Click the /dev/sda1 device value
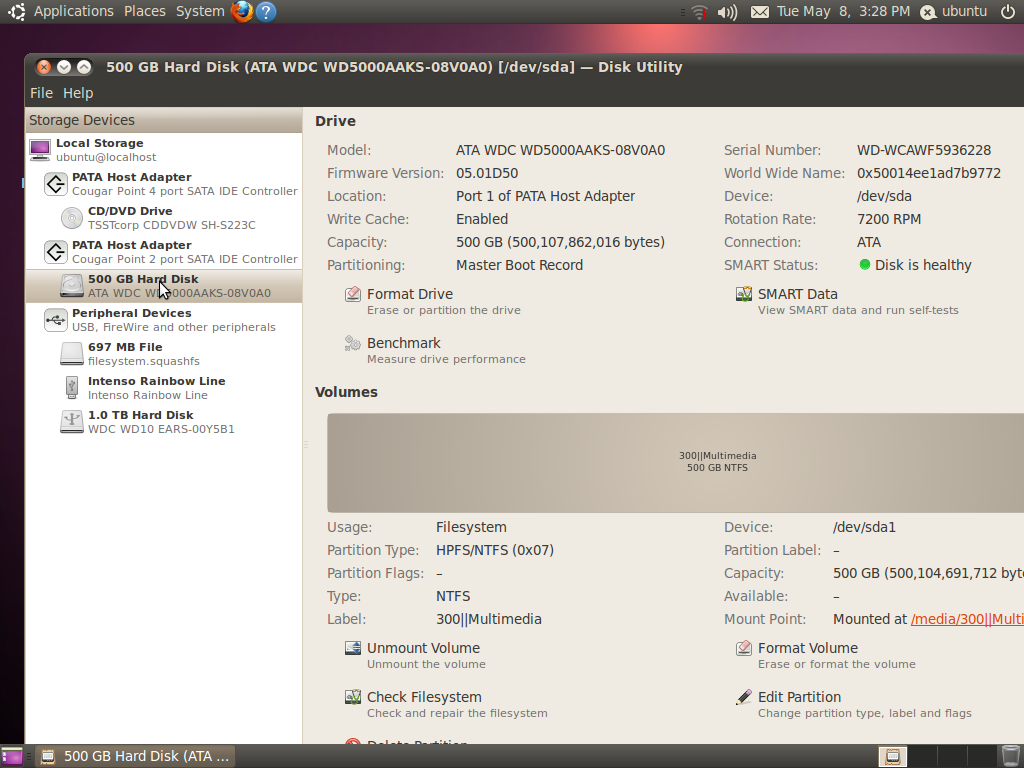The image size is (1024, 768). (x=864, y=527)
